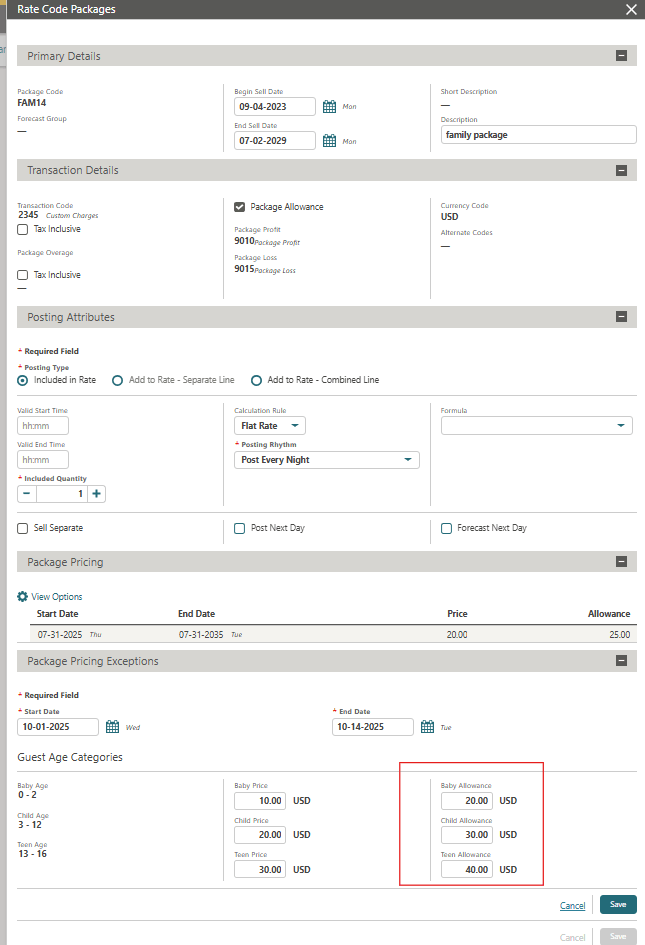Edit the family package Description field
Viewport: 645px width, 945px height.
coord(538,134)
